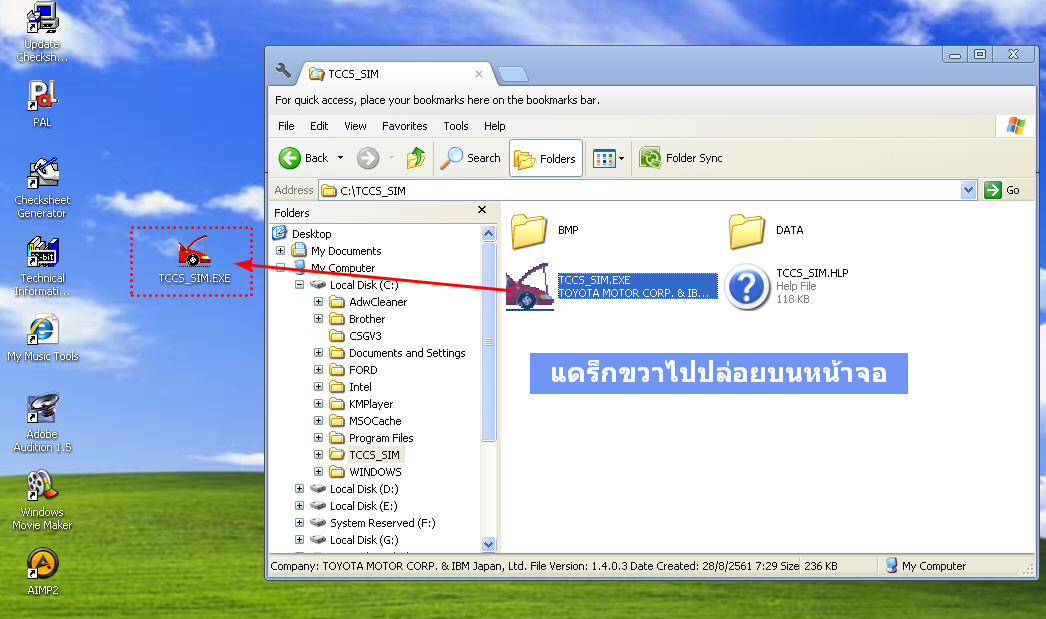Click the green Go button
1046x619 pixels.
(x=1003, y=190)
